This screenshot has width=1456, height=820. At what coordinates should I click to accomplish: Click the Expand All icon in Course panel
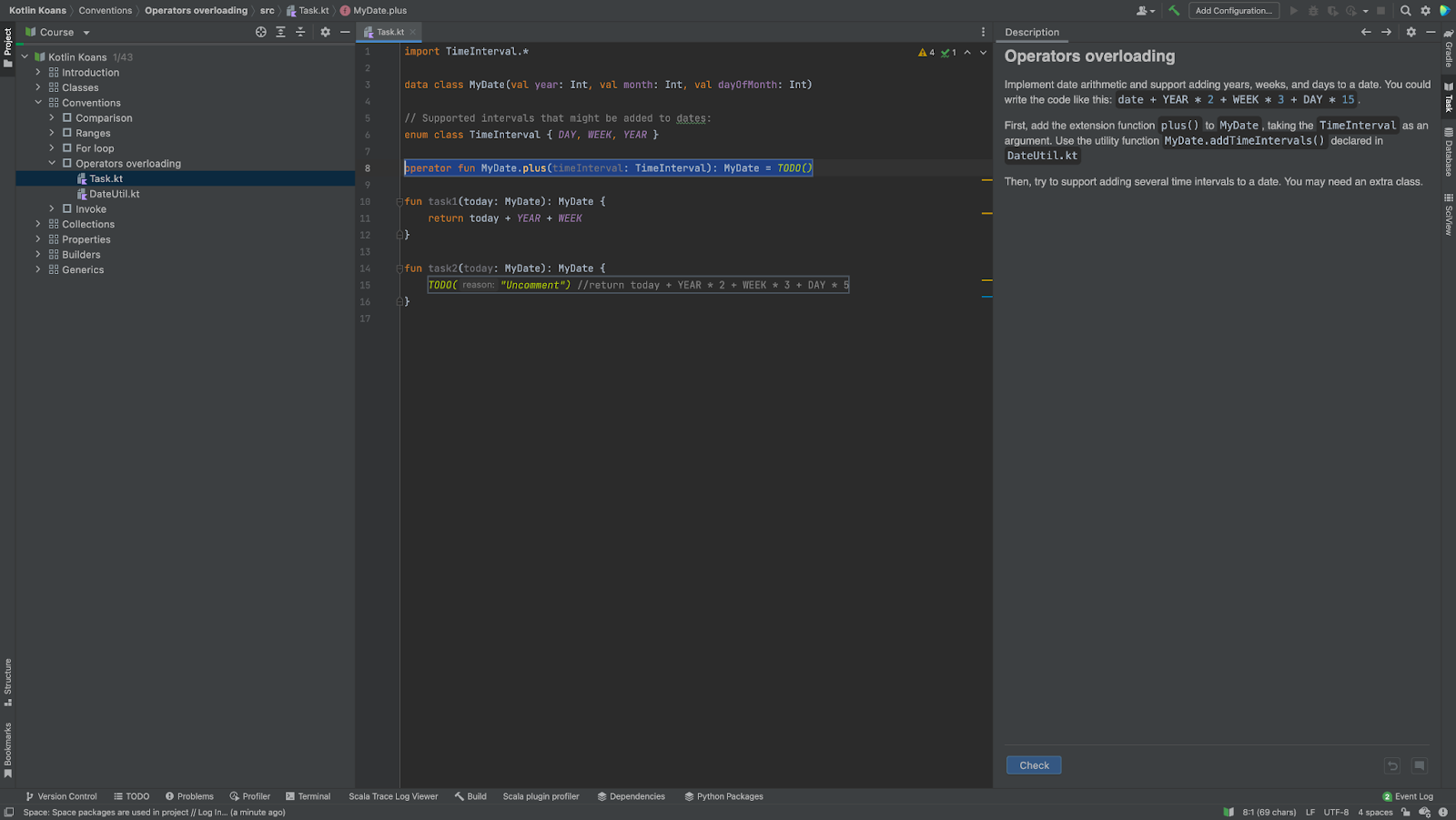[x=280, y=32]
